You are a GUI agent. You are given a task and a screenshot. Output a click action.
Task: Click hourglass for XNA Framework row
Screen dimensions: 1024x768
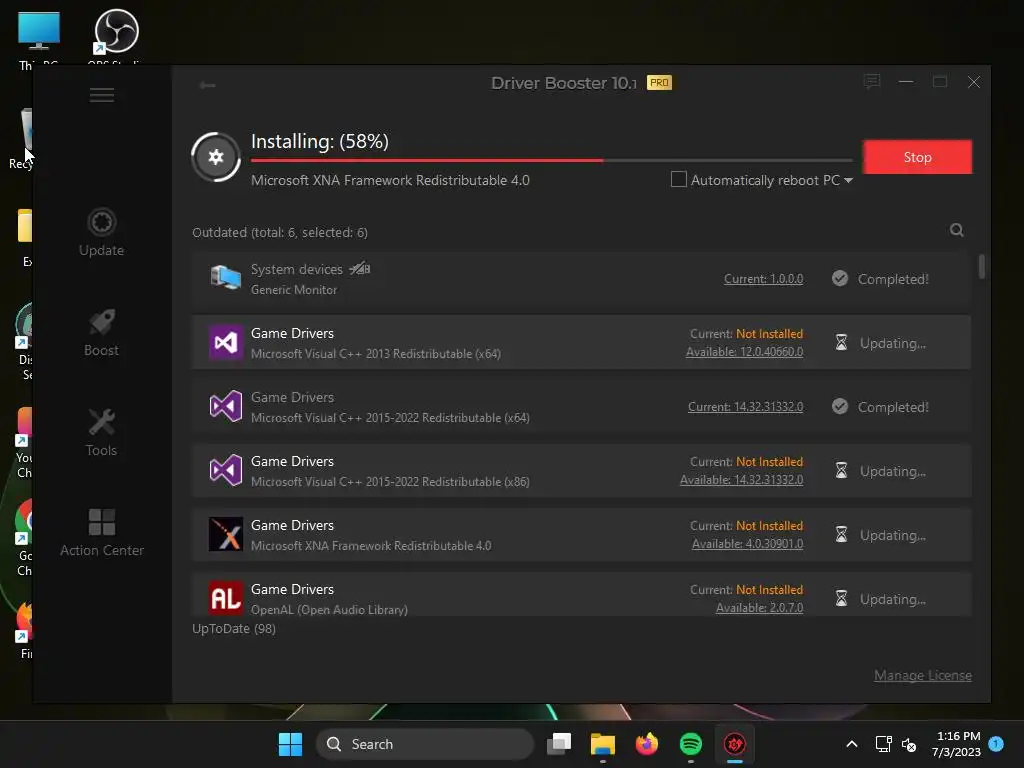(x=841, y=534)
